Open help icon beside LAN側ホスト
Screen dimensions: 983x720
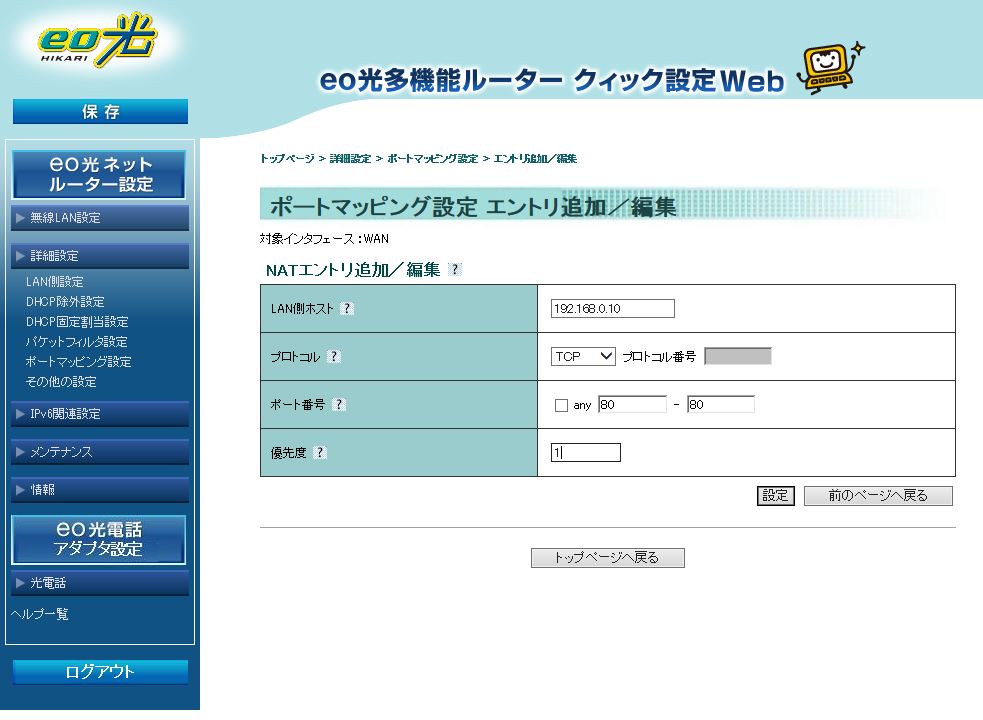coord(347,309)
